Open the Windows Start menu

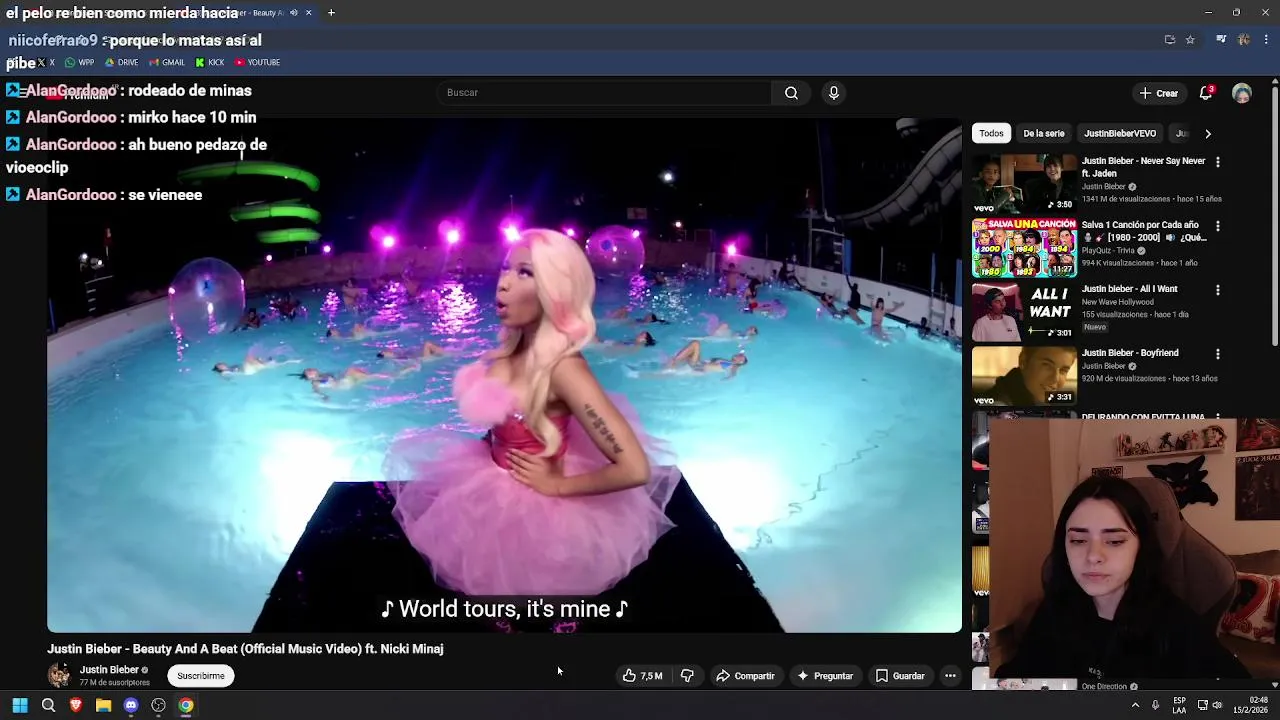[20, 706]
